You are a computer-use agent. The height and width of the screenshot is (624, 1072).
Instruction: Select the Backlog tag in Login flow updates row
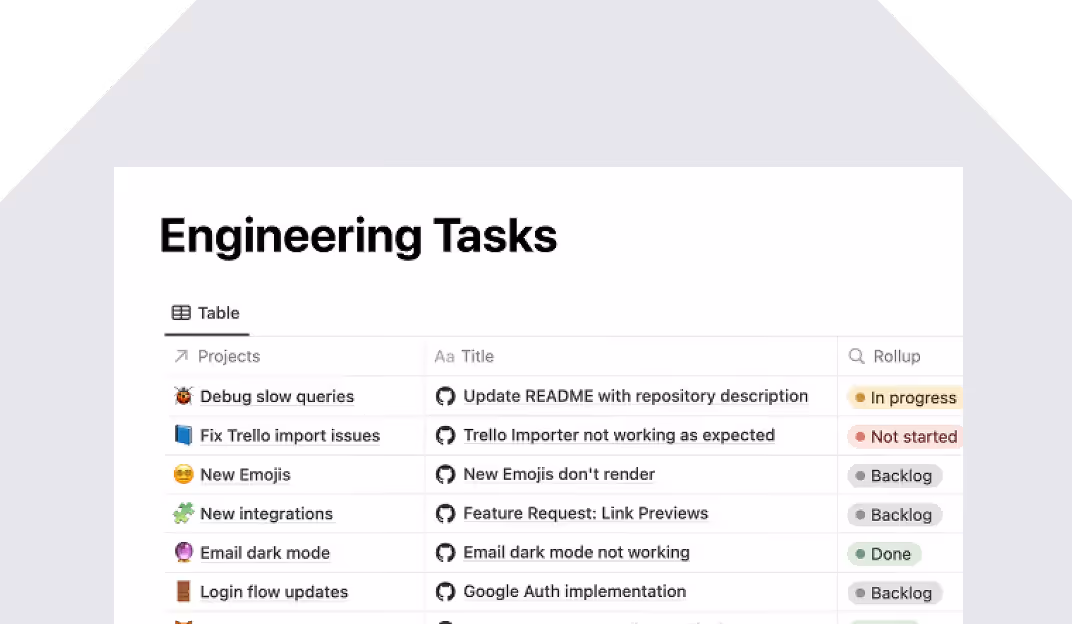pyautogui.click(x=895, y=593)
